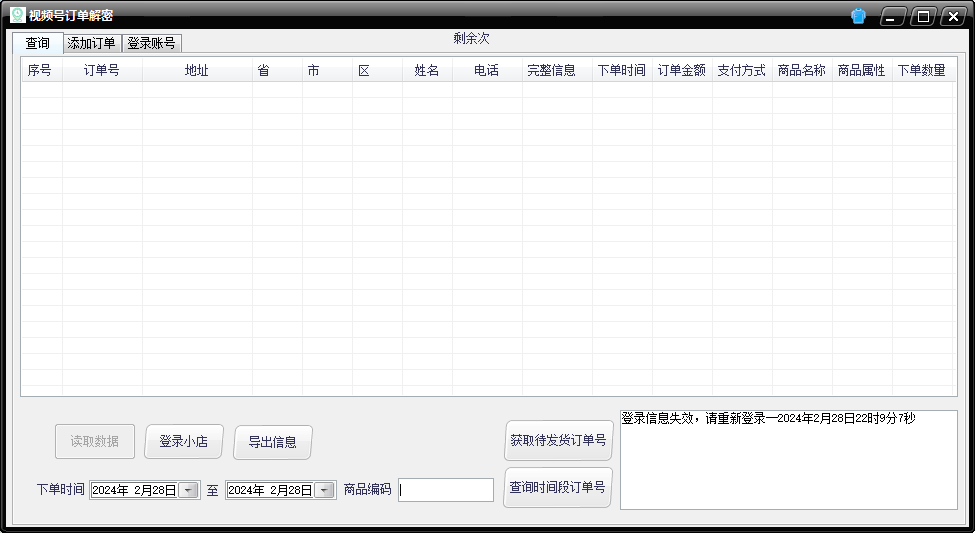
Task: Maximize the application window
Action: click(x=923, y=16)
